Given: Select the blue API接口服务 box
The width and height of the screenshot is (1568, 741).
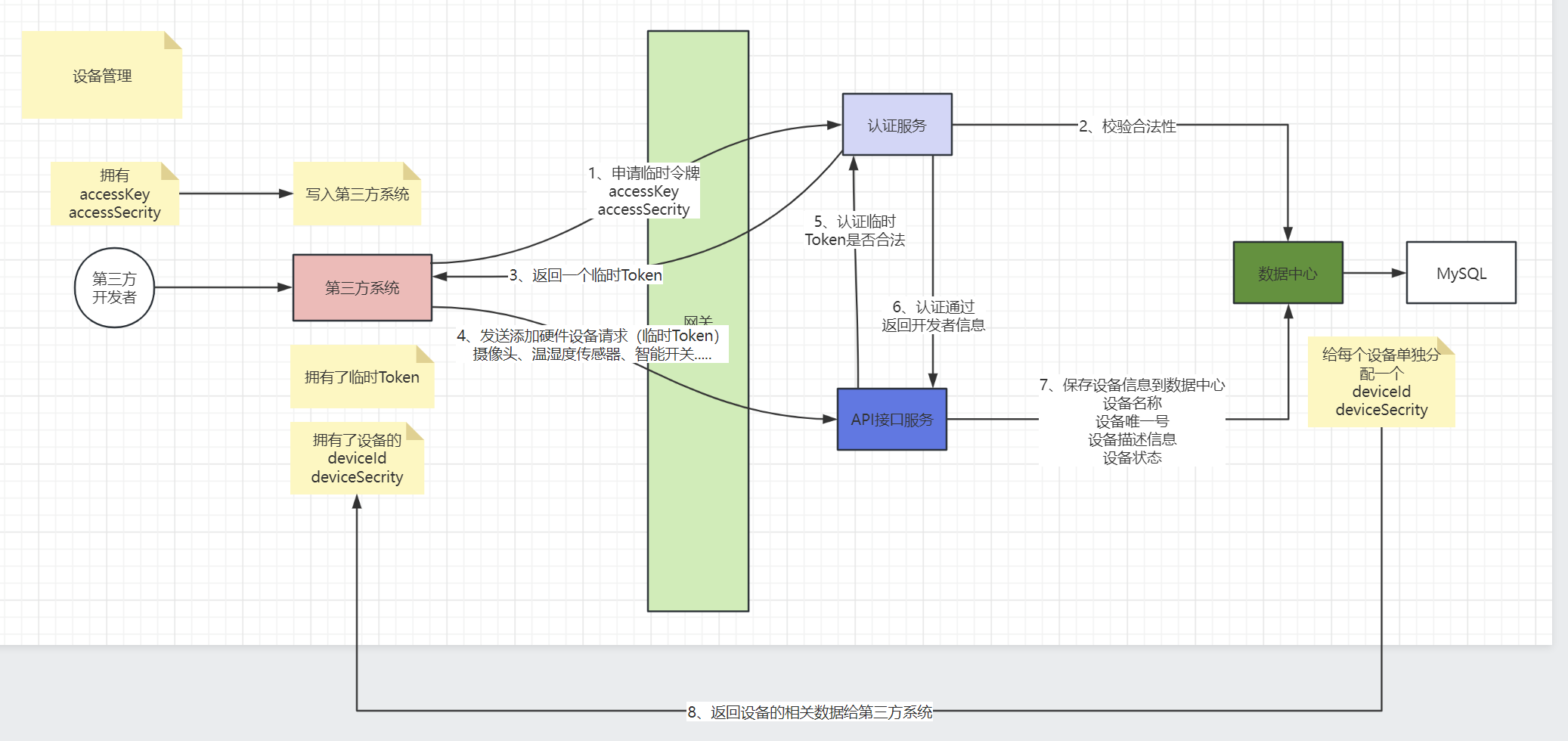Looking at the screenshot, I should [892, 419].
